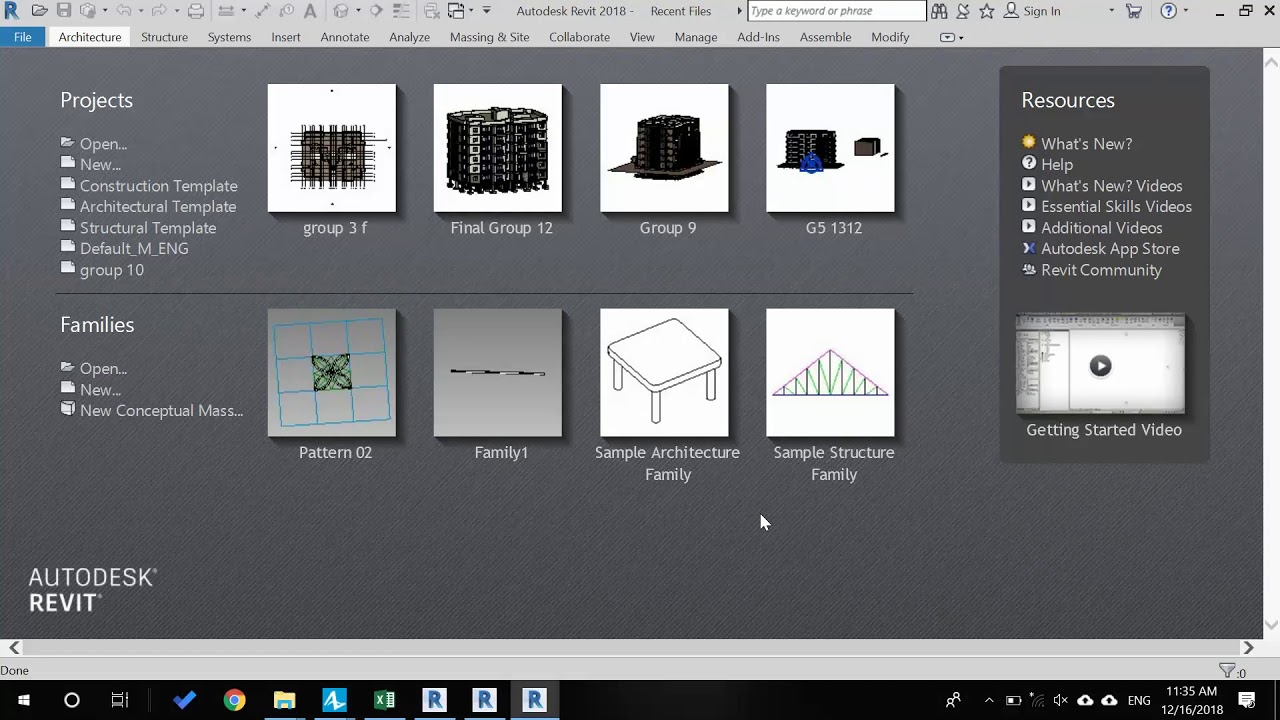Viewport: 1280px width, 720px height.
Task: Open the Sample Structure Family thumbnail
Action: pyautogui.click(x=830, y=373)
